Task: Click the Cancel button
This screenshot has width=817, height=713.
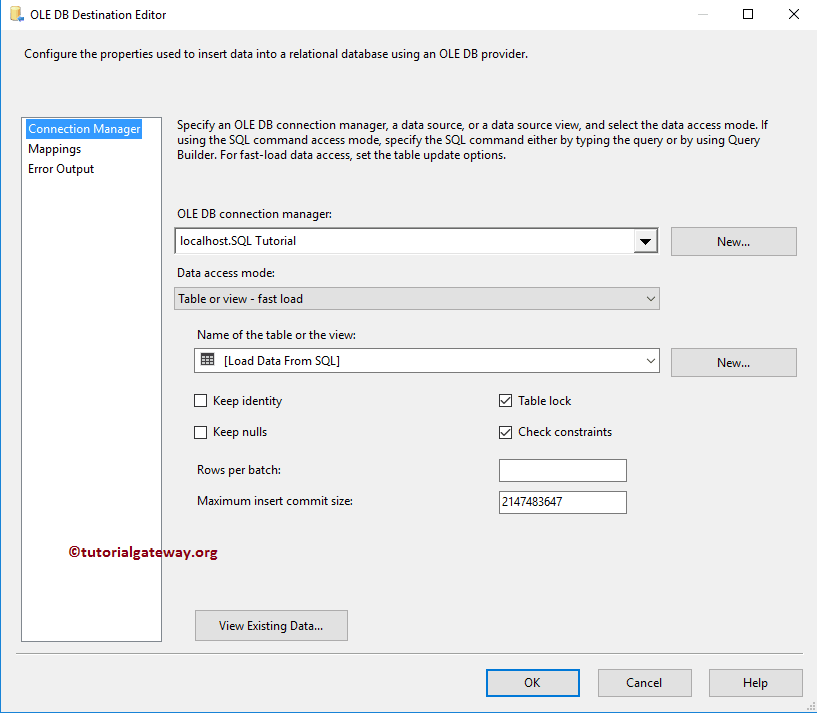Action: click(x=645, y=683)
